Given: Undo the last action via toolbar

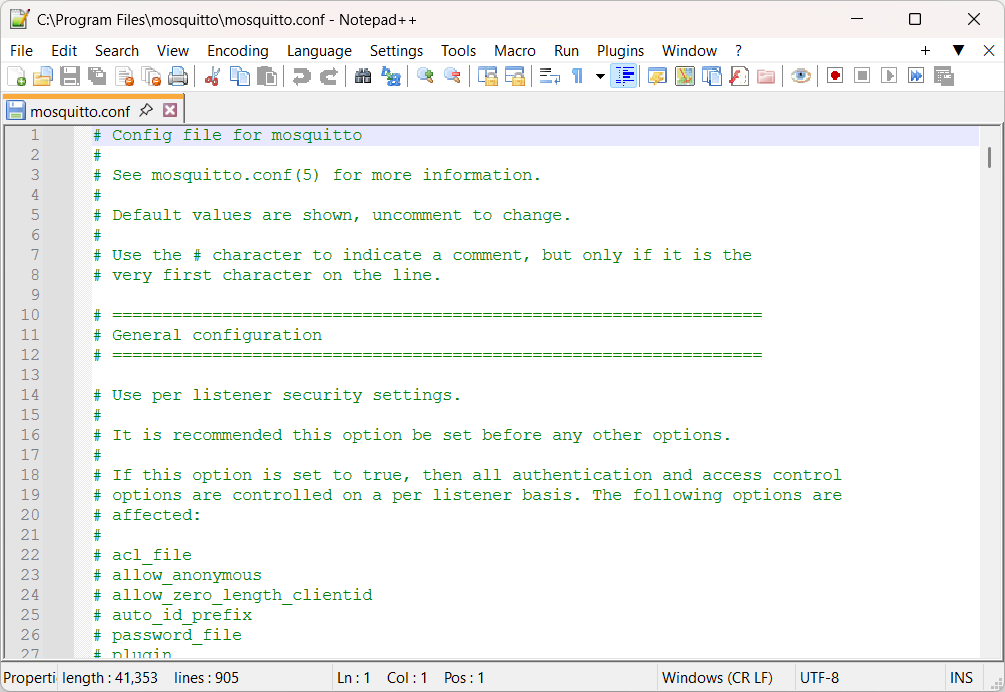Looking at the screenshot, I should pos(301,76).
